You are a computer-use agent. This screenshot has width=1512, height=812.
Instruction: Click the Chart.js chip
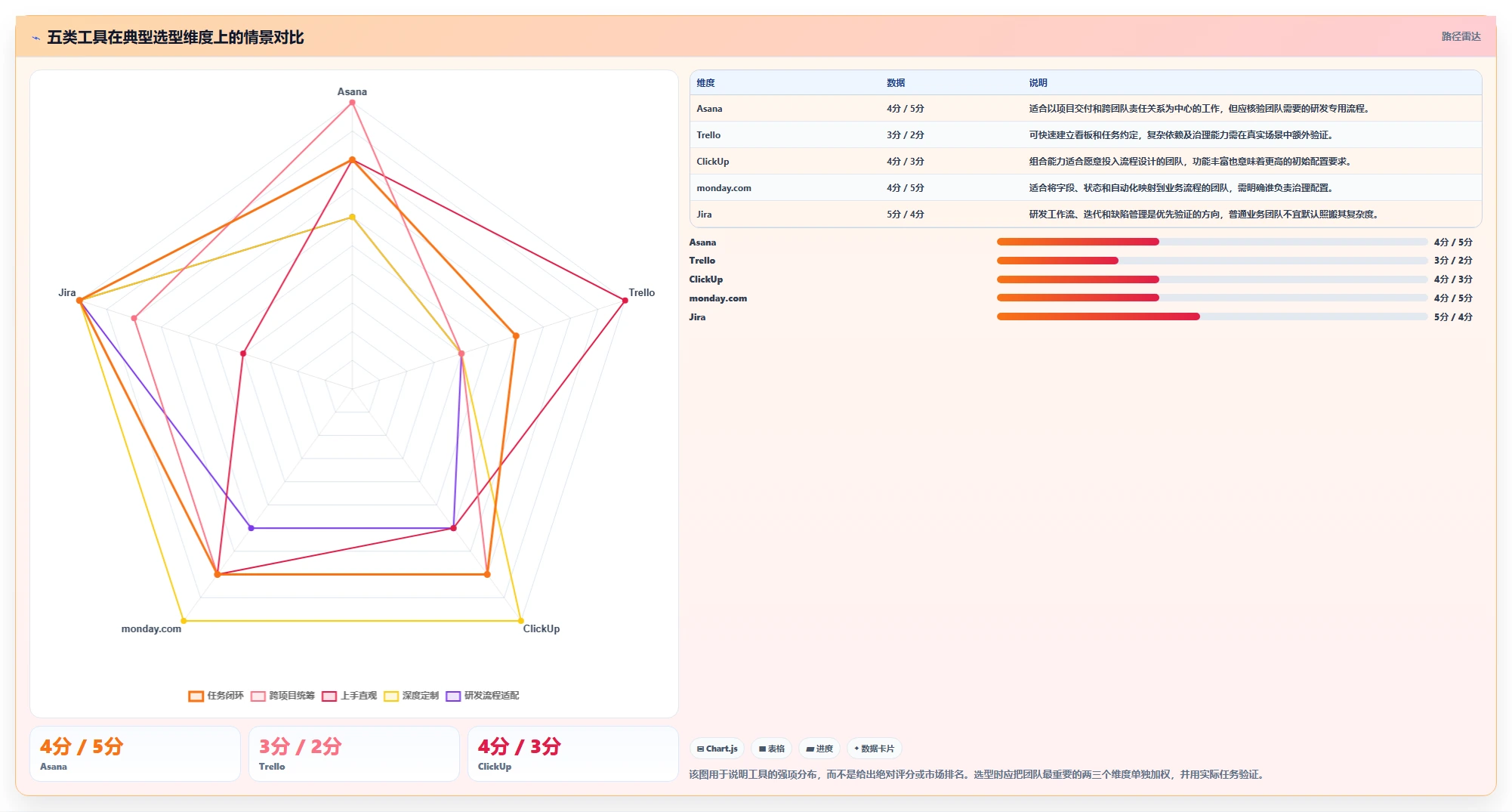[717, 749]
